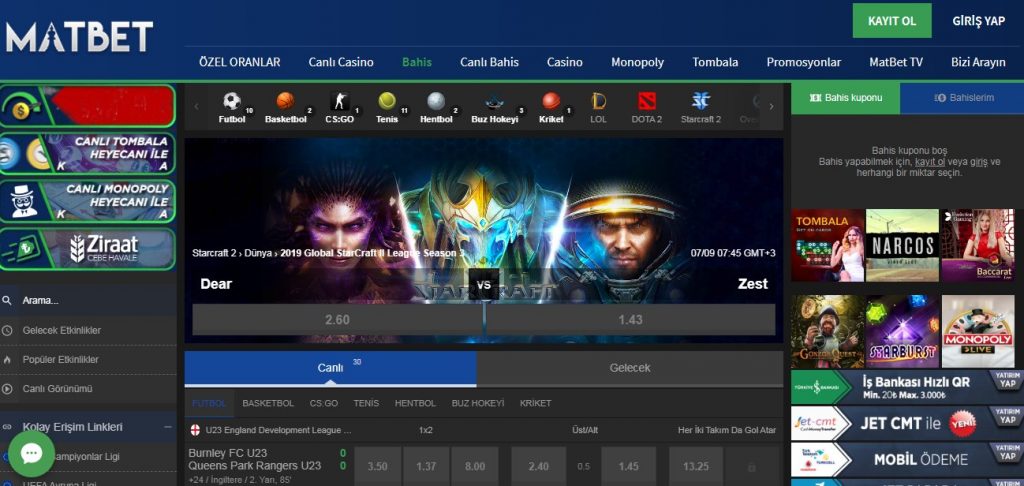The width and height of the screenshot is (1024, 486).
Task: Filter live events by BASKETBOL tab
Action: tap(268, 403)
